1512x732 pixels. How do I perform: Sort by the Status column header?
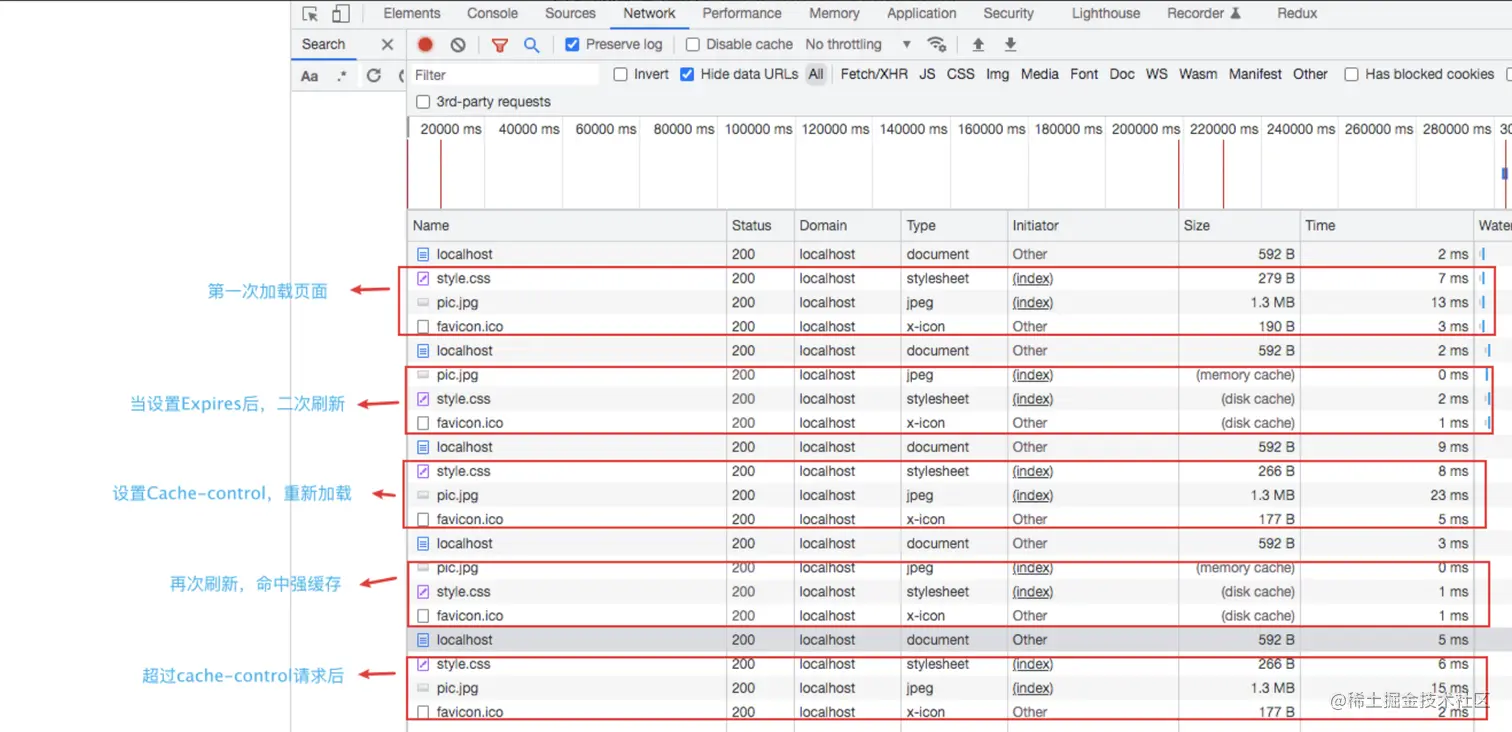point(760,226)
